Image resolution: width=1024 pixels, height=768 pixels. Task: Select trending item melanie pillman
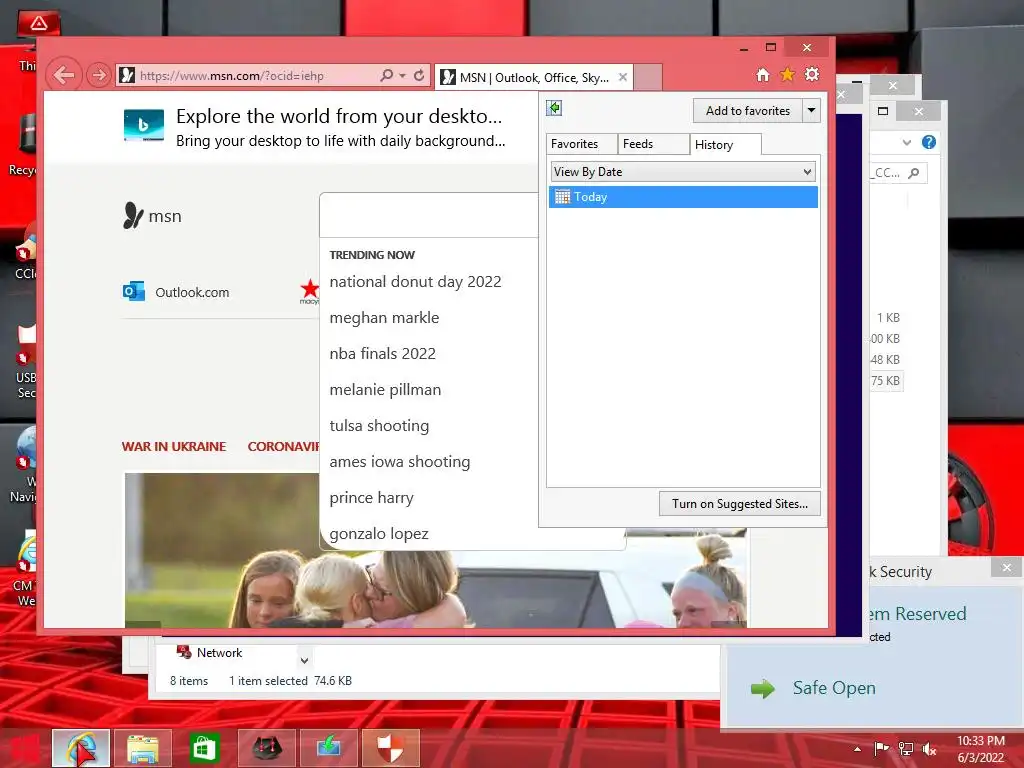(385, 389)
